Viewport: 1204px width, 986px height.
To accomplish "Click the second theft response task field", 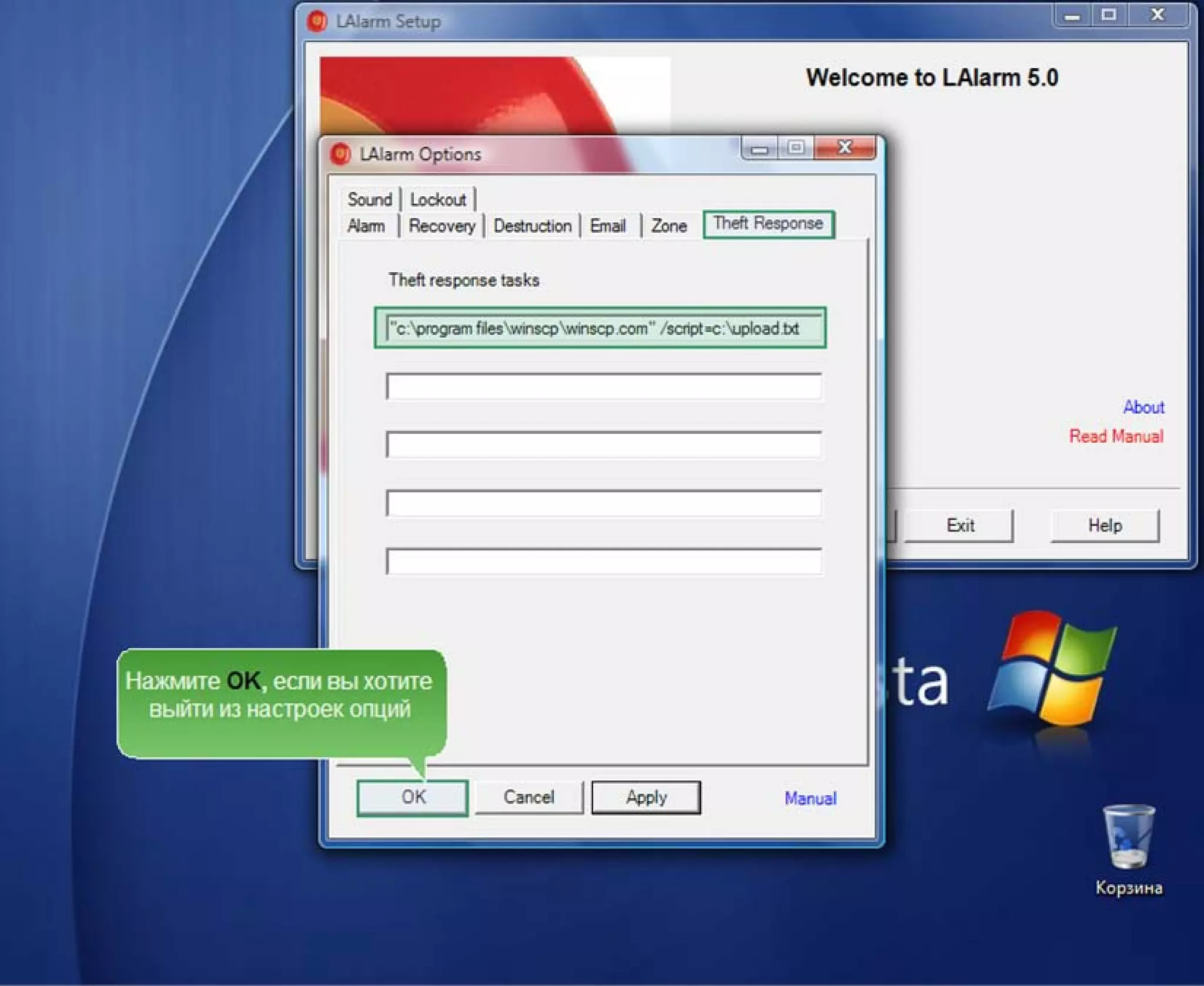I will pyautogui.click(x=603, y=386).
